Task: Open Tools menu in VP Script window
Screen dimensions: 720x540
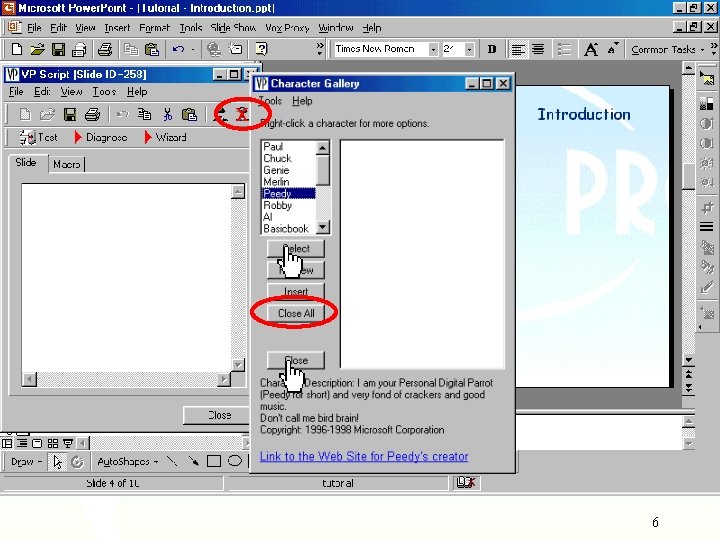Action: point(104,91)
